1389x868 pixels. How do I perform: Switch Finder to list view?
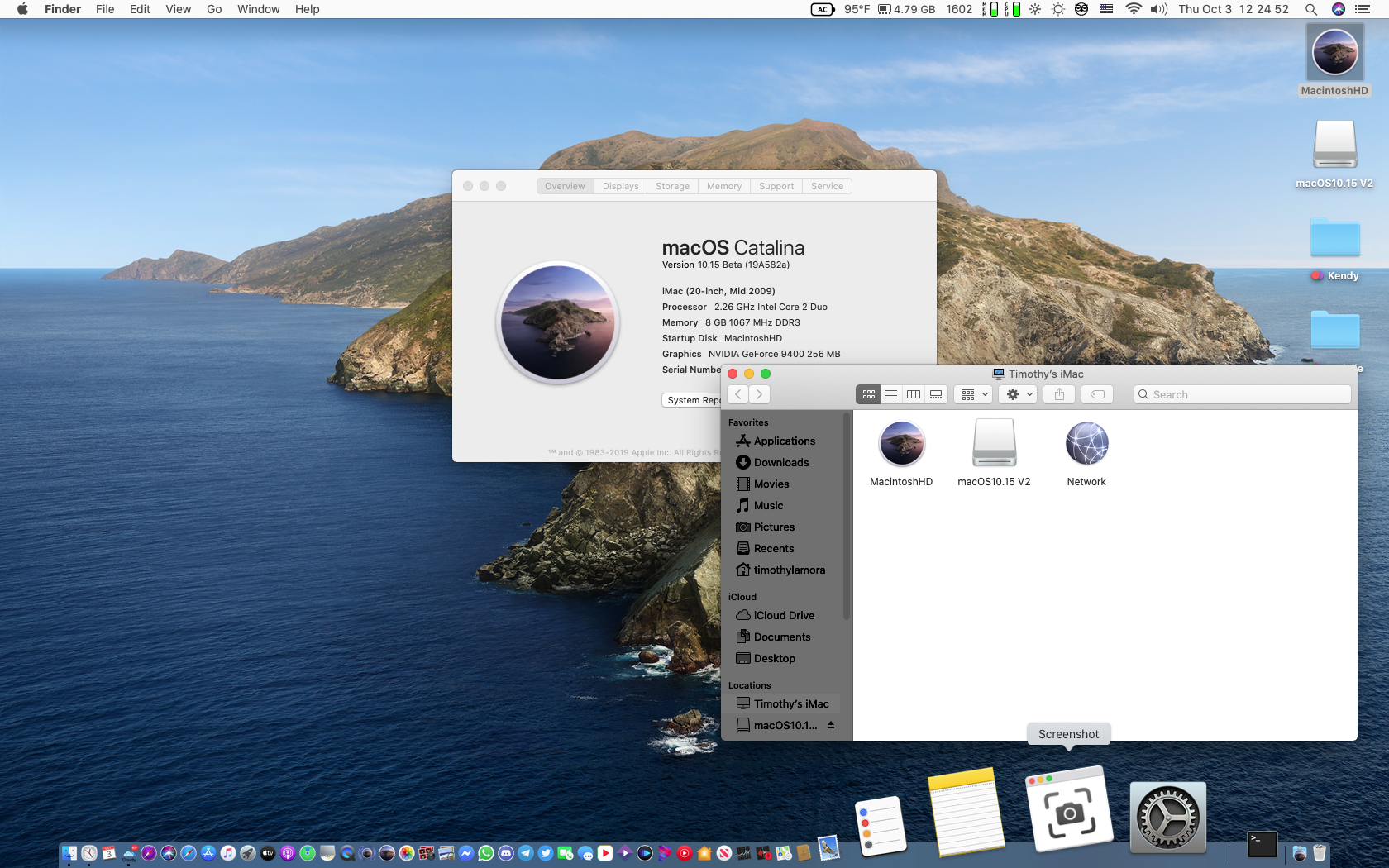click(x=891, y=395)
